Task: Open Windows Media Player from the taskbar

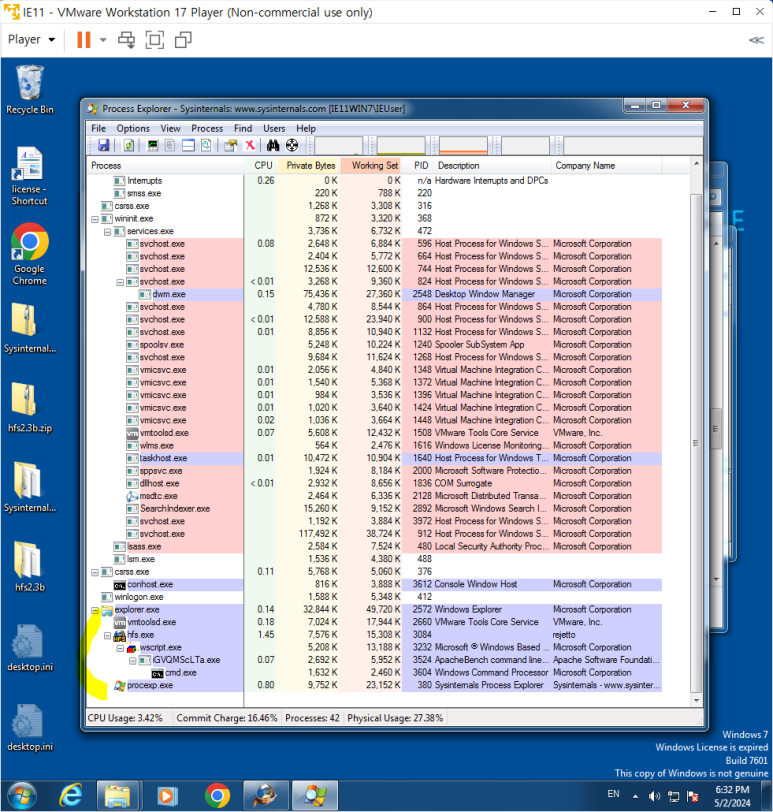Action: point(167,795)
